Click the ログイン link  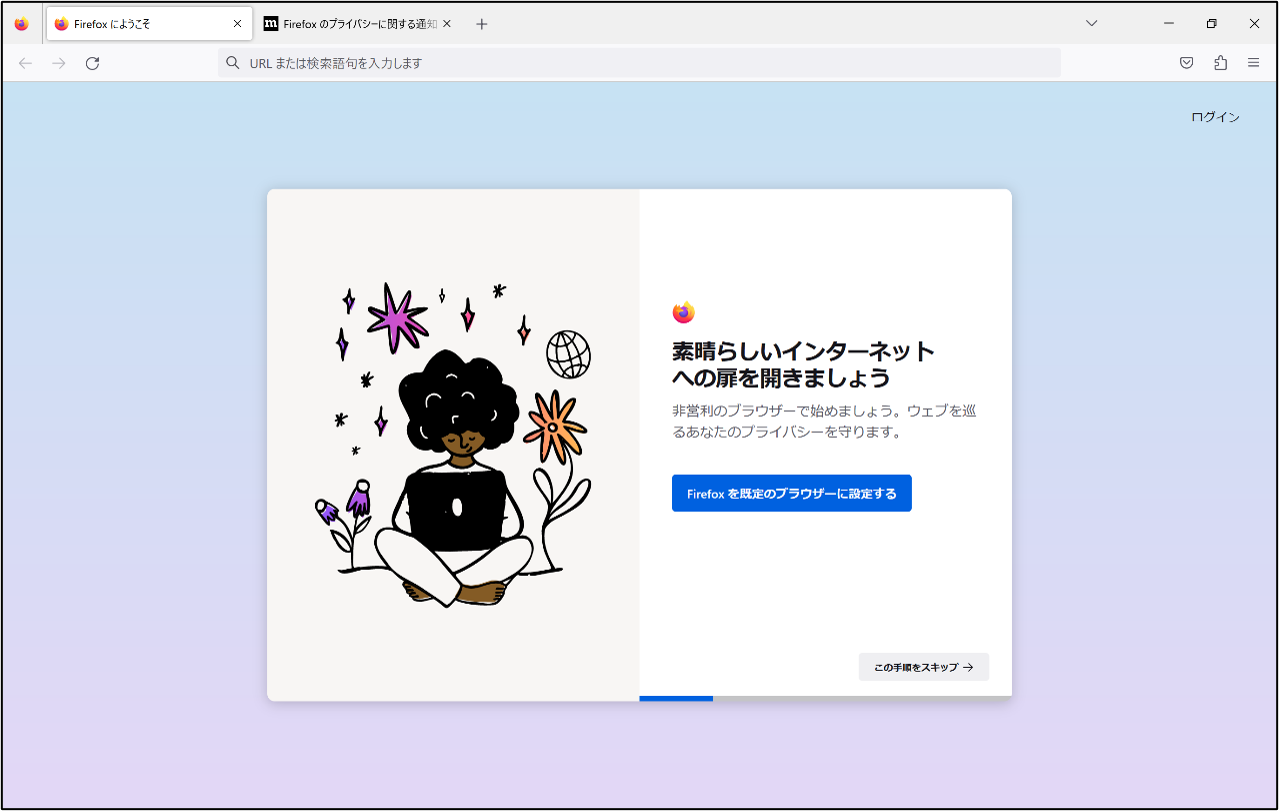pyautogui.click(x=1215, y=117)
